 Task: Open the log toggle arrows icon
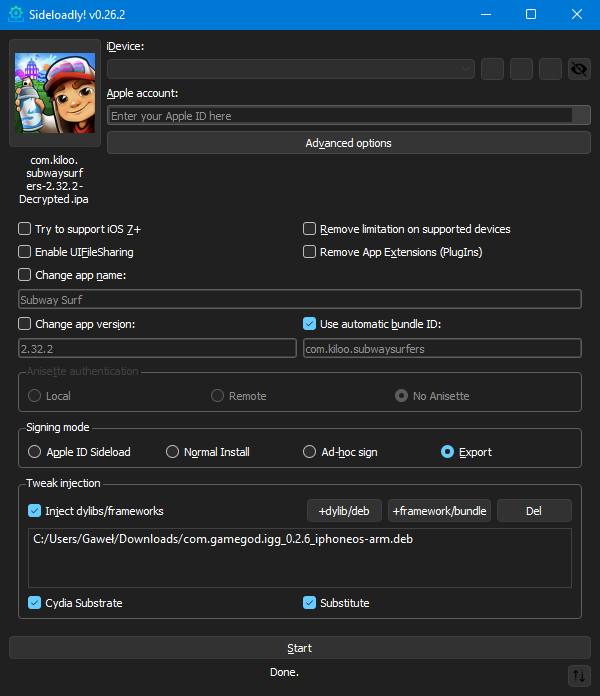click(579, 676)
